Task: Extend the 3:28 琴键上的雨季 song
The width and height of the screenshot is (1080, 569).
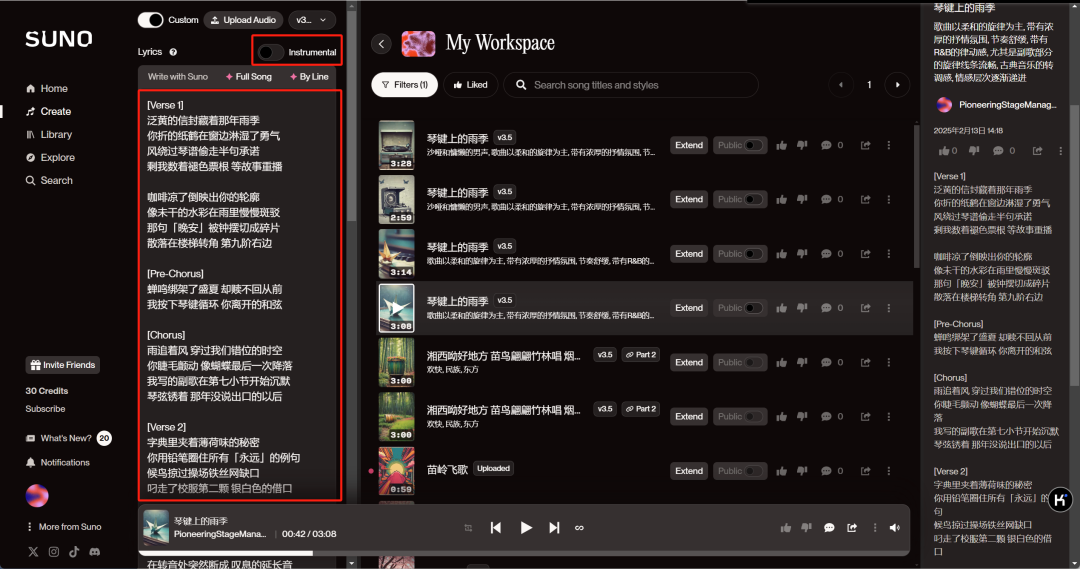Action: [x=689, y=145]
